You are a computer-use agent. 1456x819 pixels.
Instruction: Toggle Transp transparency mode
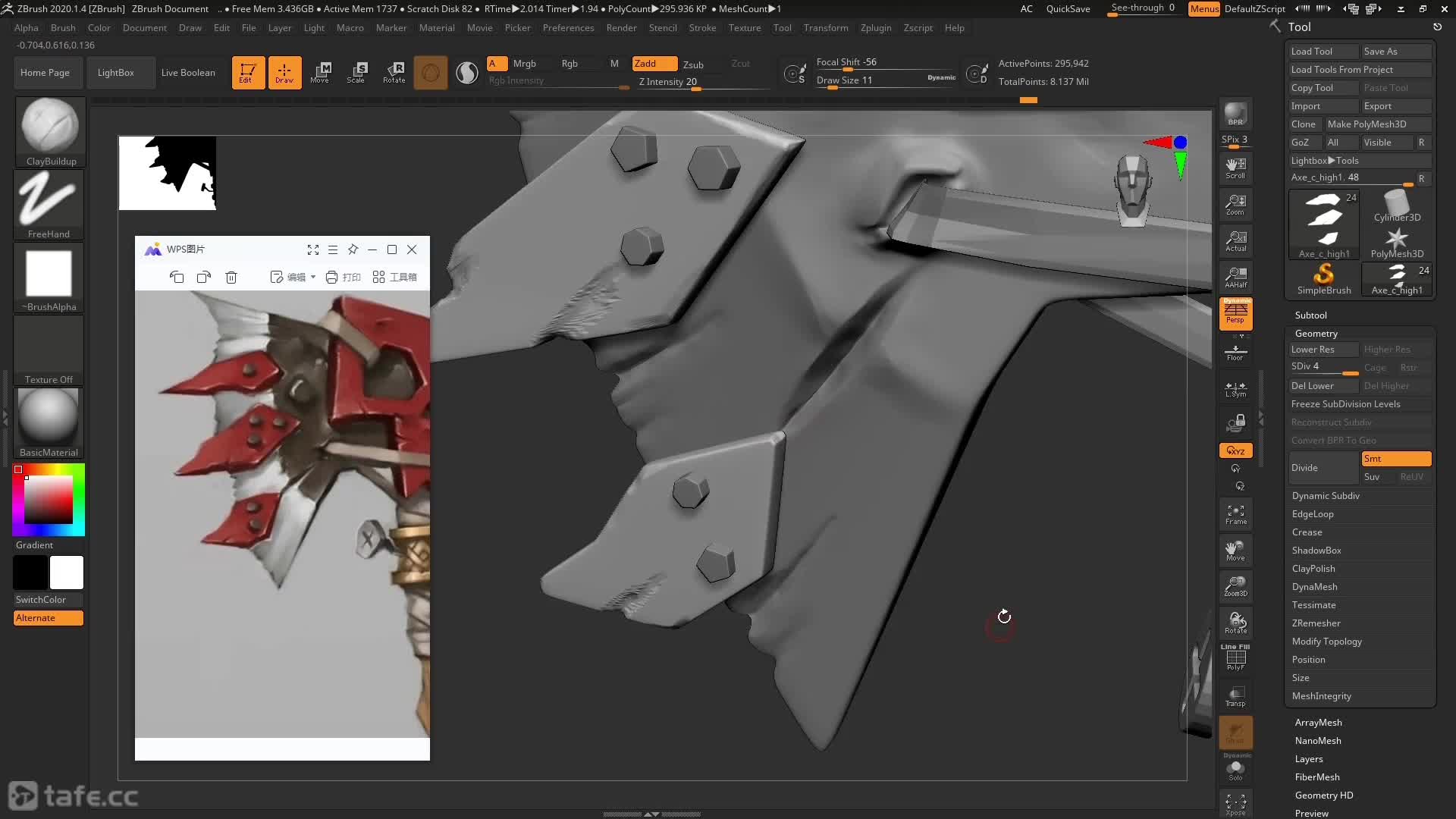1235,696
